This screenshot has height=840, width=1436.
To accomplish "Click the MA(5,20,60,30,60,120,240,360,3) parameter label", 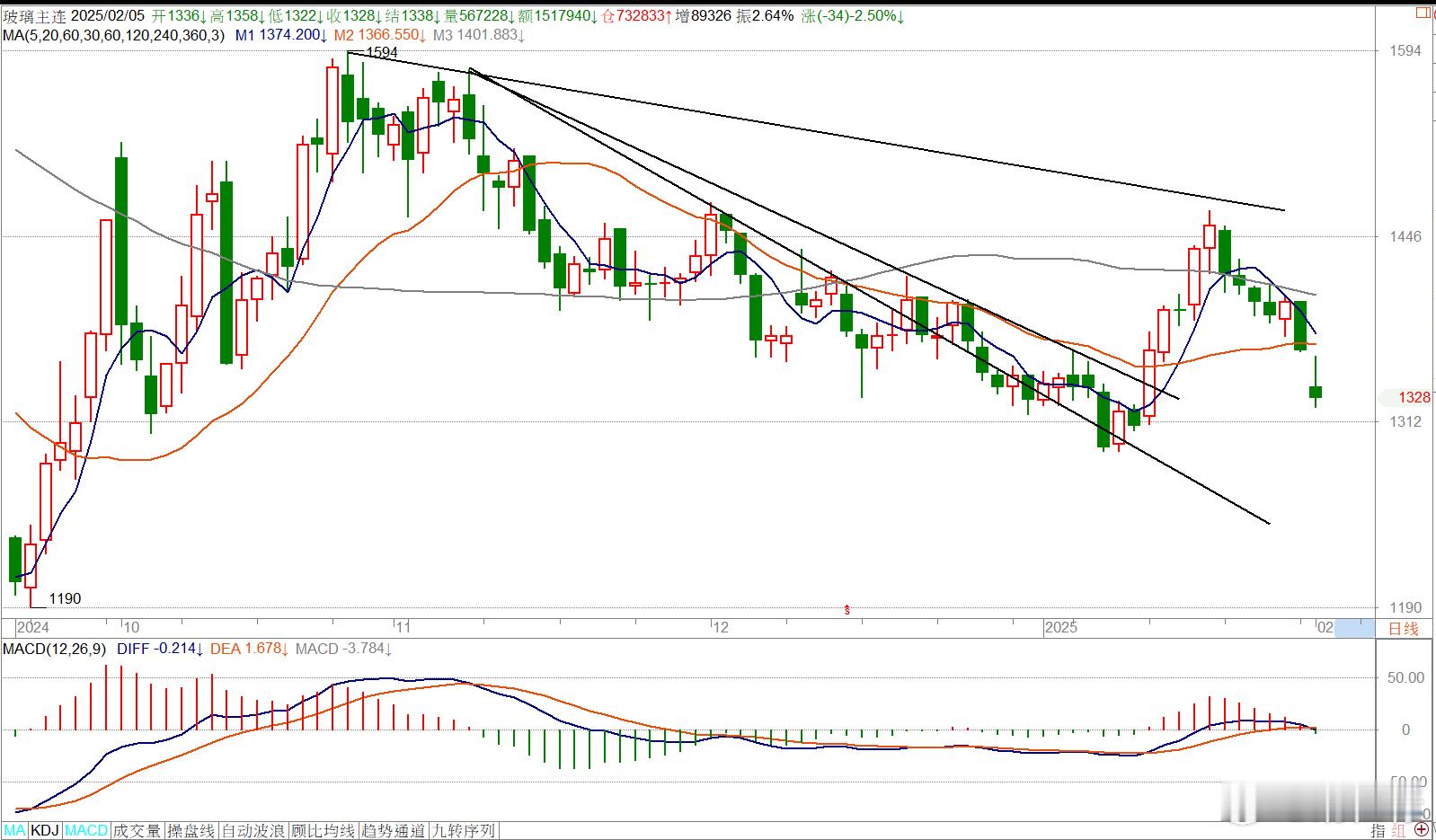I will point(113,35).
